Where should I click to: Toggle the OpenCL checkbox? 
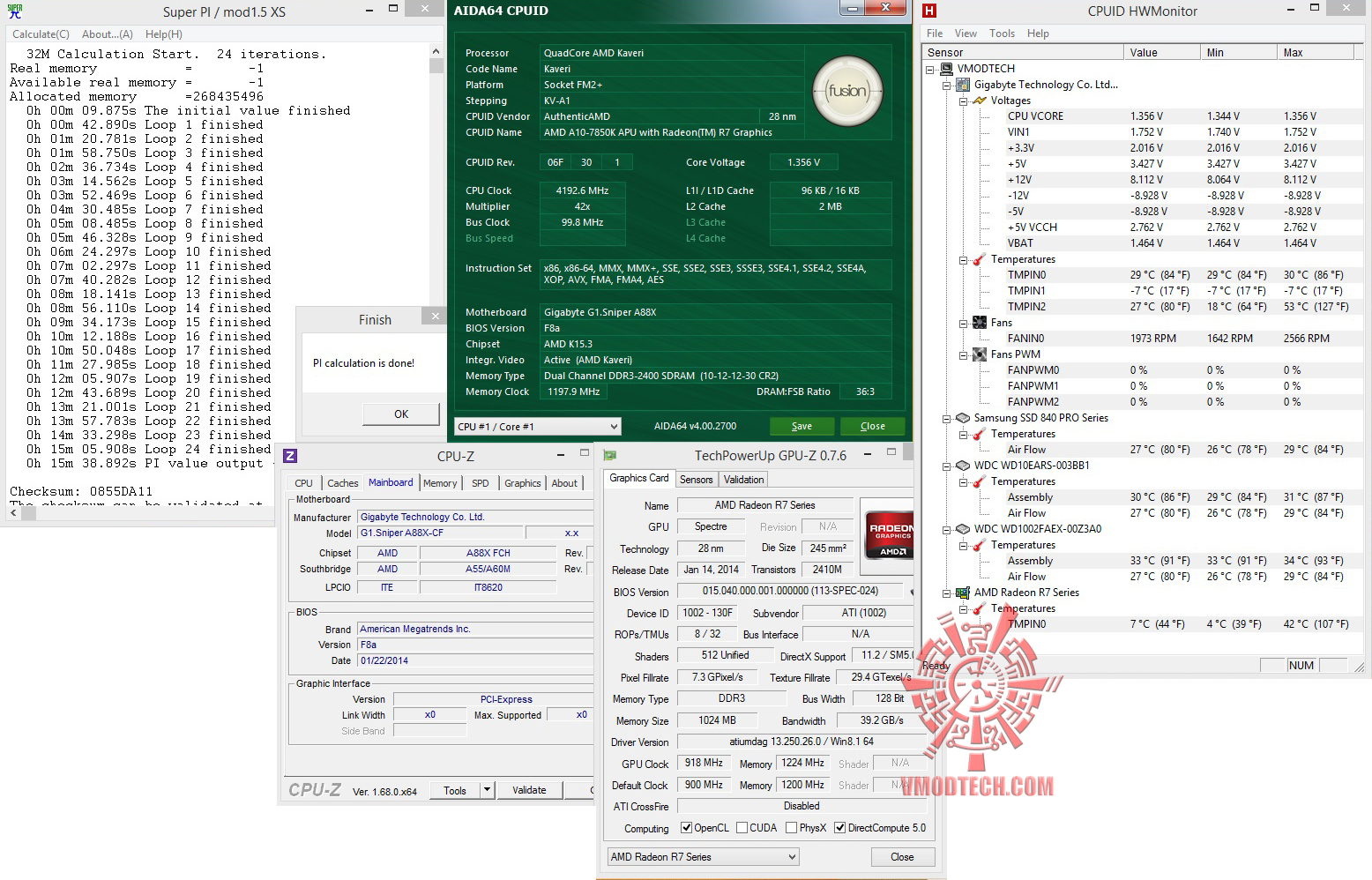click(687, 828)
